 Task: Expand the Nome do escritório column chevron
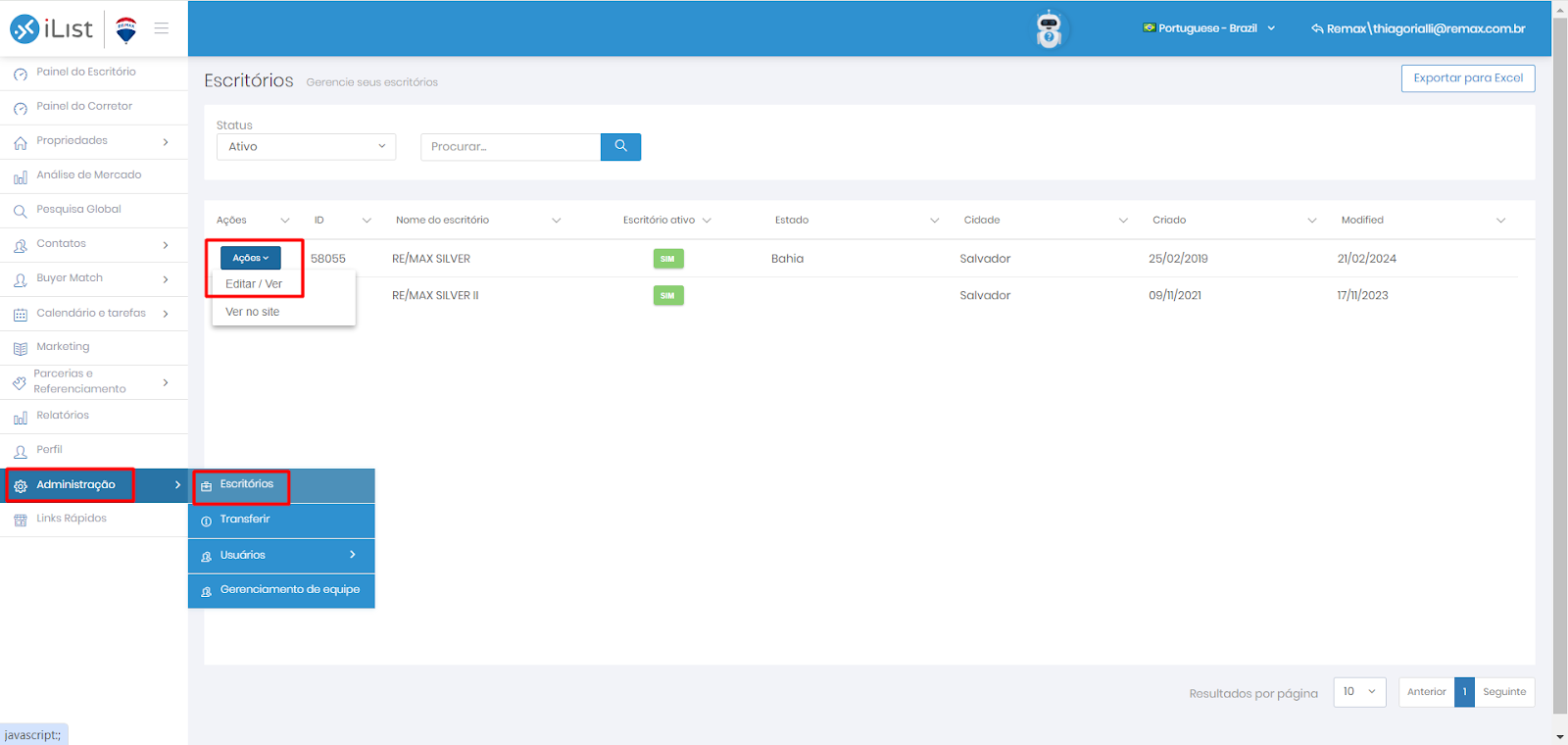tap(556, 221)
